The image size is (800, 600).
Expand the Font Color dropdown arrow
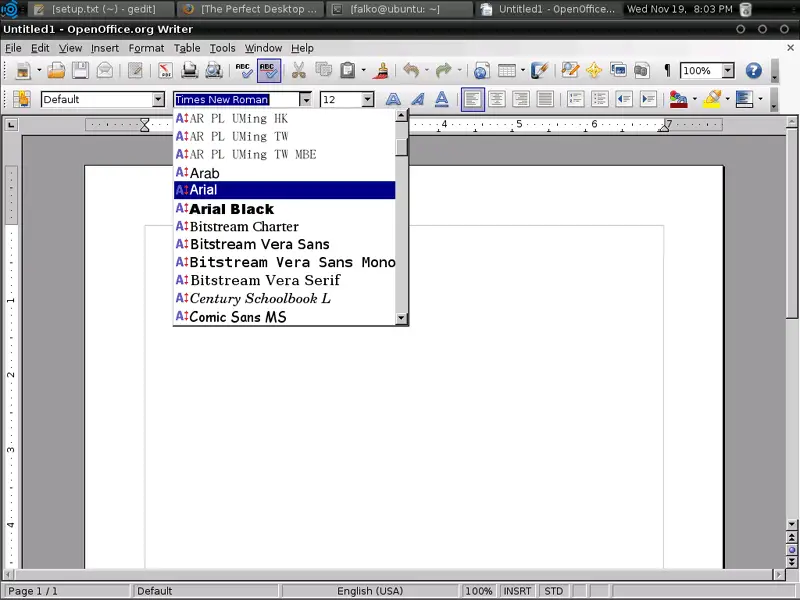[694, 99]
